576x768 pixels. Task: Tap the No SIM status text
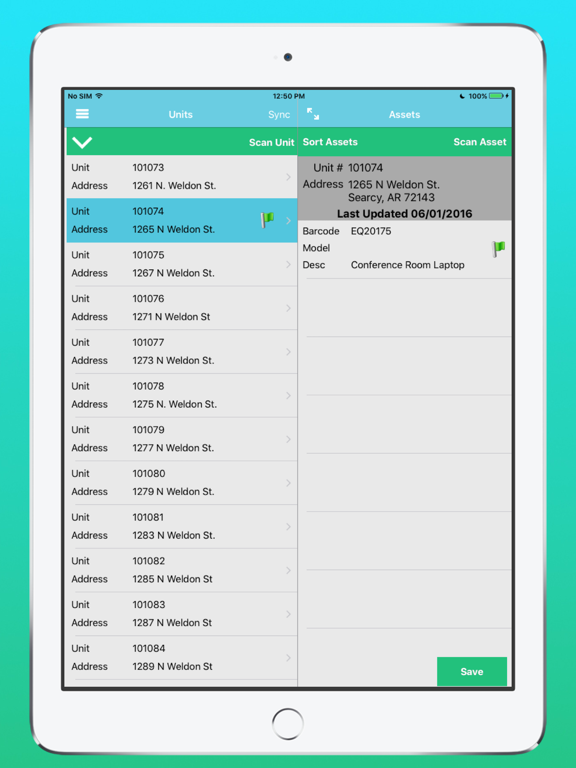pos(80,96)
